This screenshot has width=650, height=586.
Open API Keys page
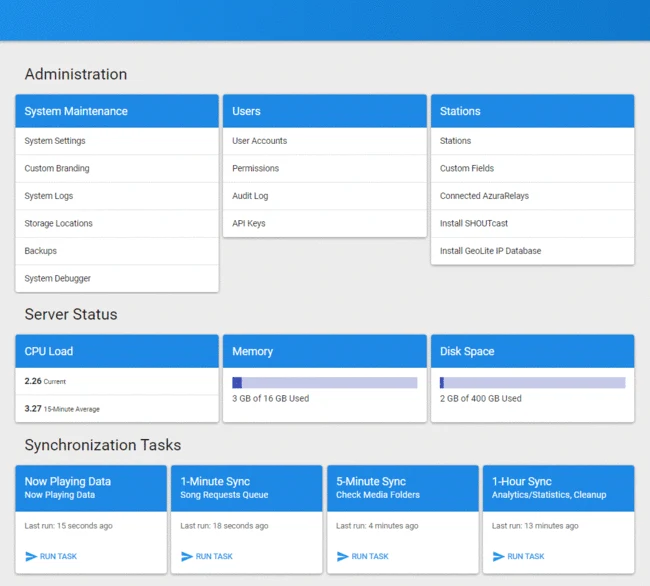(x=325, y=223)
